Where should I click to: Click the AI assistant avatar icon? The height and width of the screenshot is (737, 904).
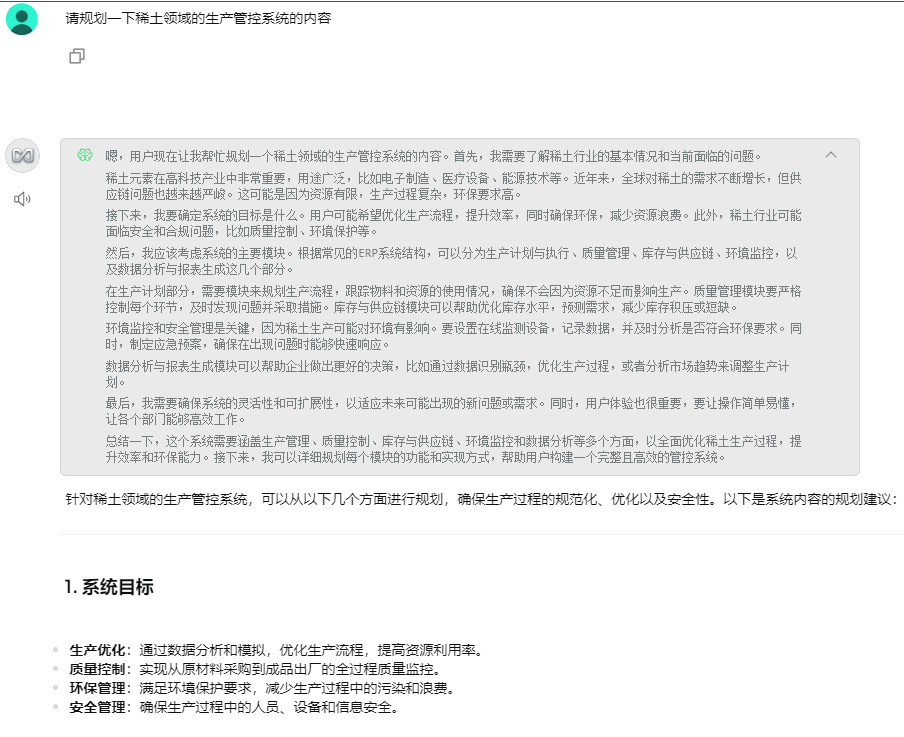click(x=22, y=156)
